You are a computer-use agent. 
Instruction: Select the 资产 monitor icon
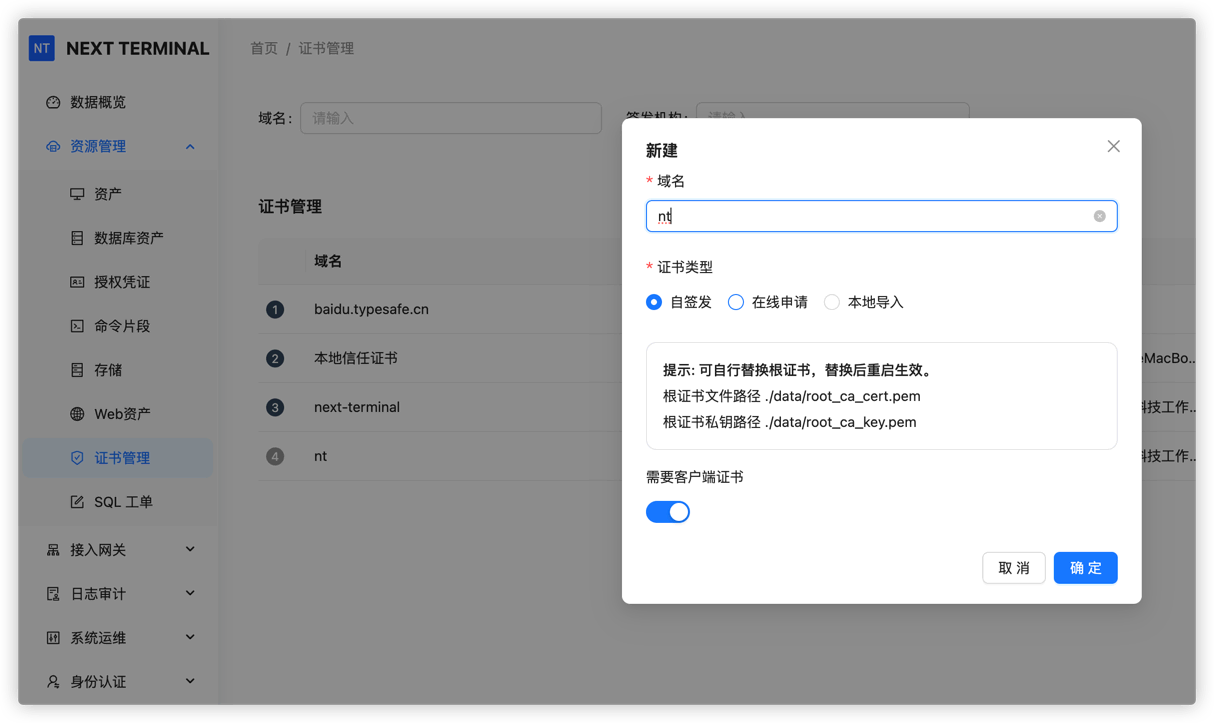[77, 193]
